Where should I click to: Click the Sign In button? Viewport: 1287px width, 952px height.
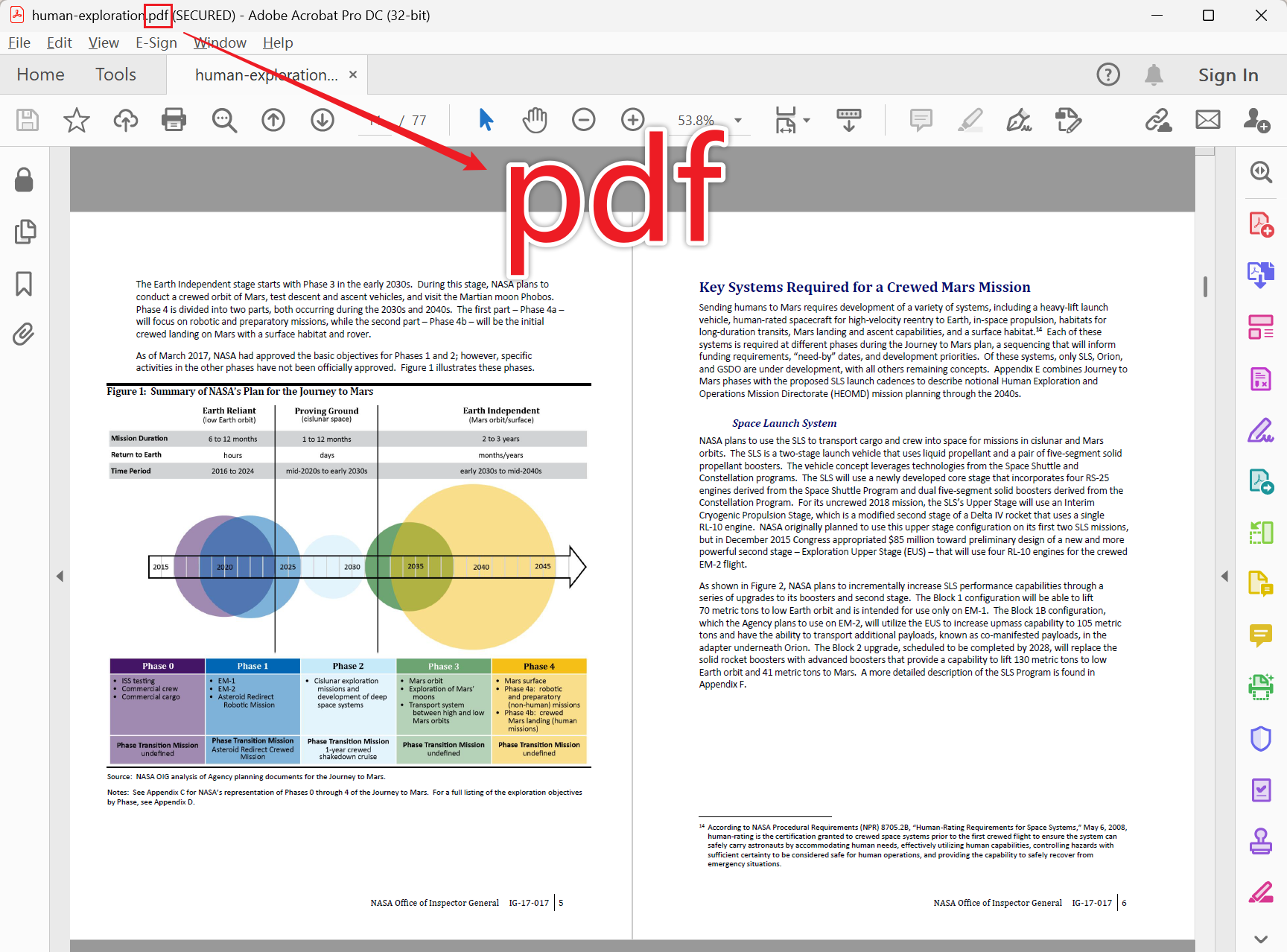[x=1228, y=74]
